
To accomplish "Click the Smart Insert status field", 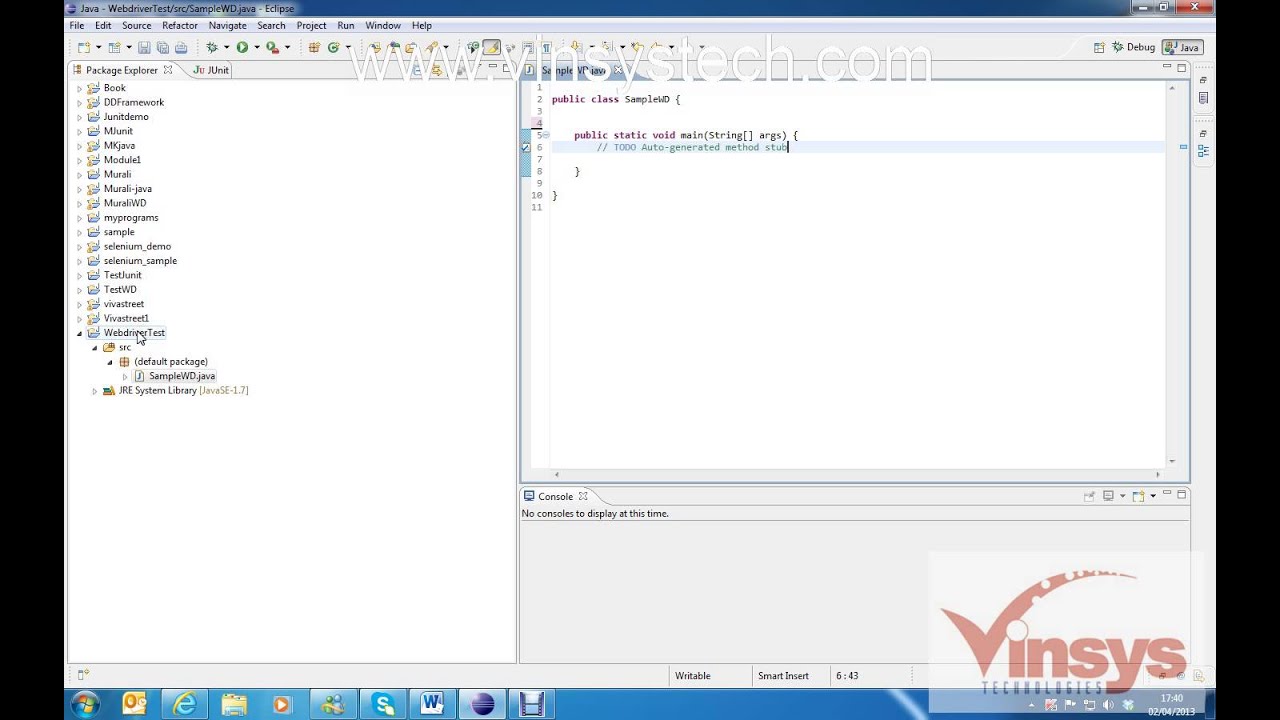I will (x=783, y=676).
